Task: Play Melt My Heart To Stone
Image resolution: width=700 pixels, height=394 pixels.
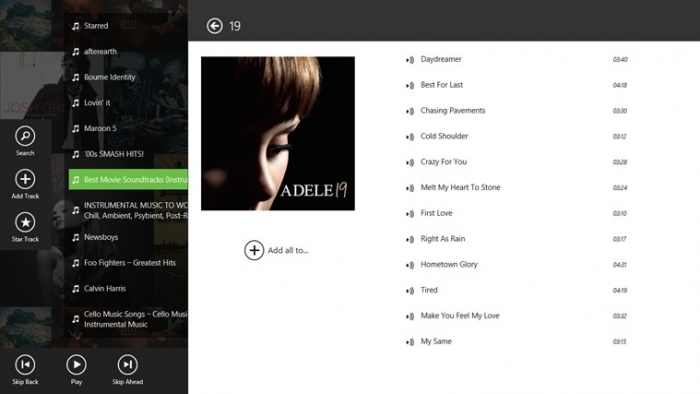Action: point(460,187)
